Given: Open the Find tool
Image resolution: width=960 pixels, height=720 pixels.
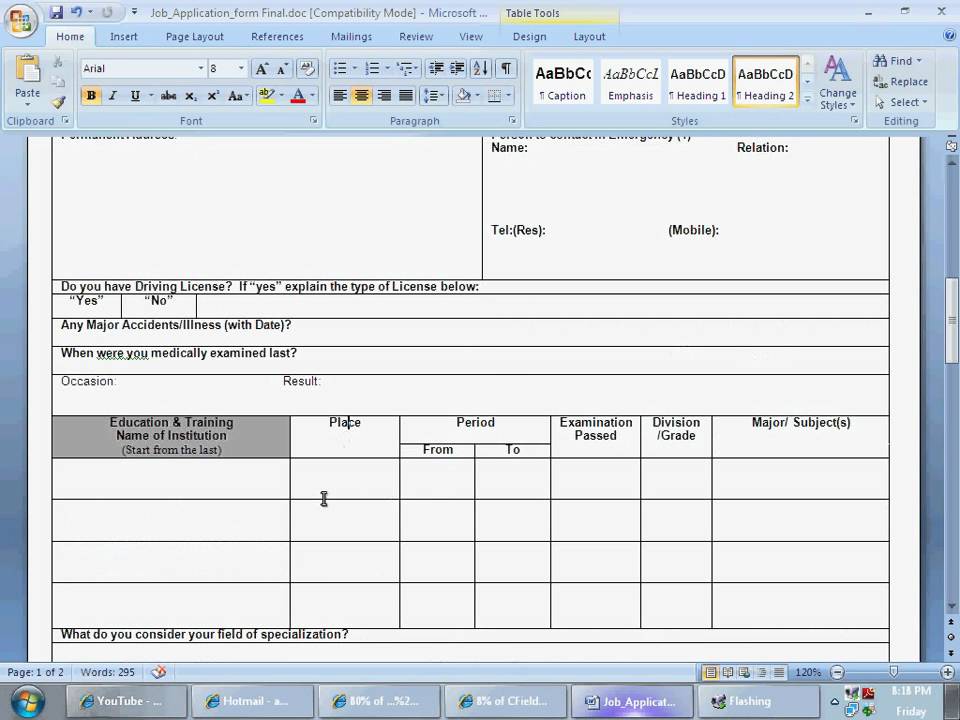Looking at the screenshot, I should (x=897, y=61).
